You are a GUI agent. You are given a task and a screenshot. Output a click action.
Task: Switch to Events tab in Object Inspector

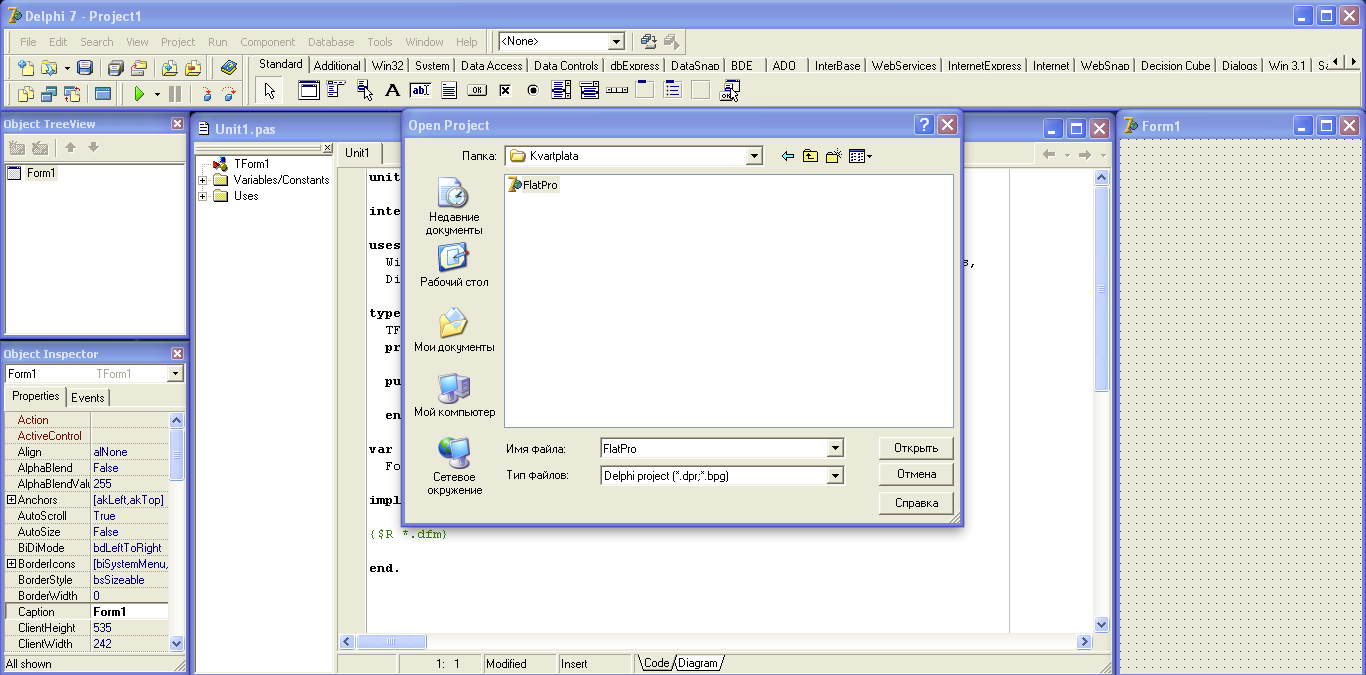[88, 398]
